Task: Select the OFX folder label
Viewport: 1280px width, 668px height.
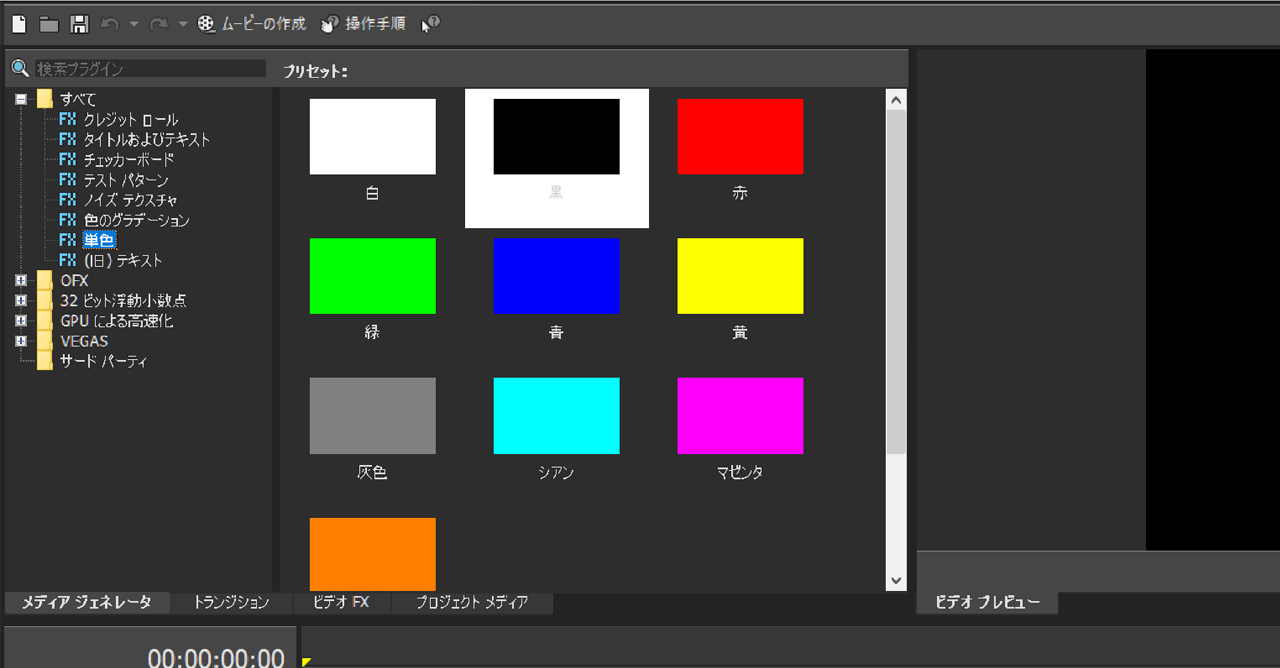Action: [74, 280]
